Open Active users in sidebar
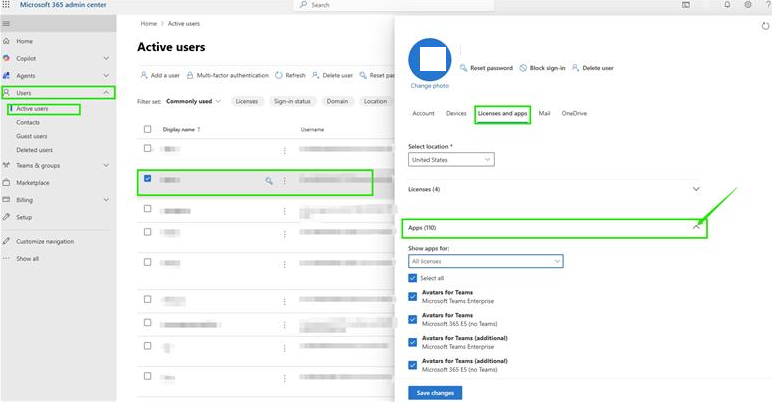772x402 pixels. 32,108
